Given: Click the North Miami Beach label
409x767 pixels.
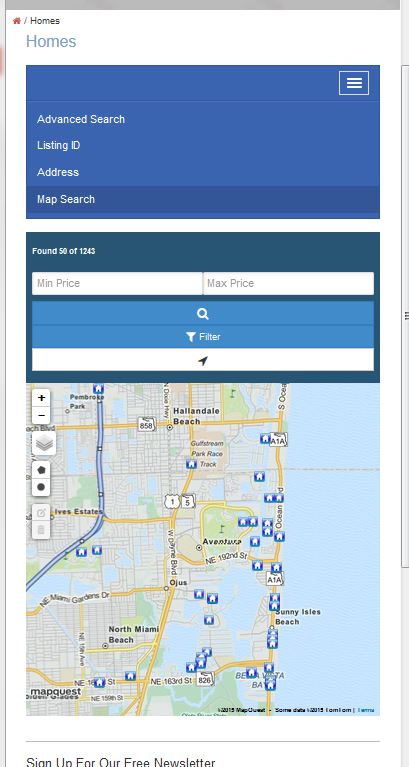Looking at the screenshot, I should pyautogui.click(x=134, y=634).
